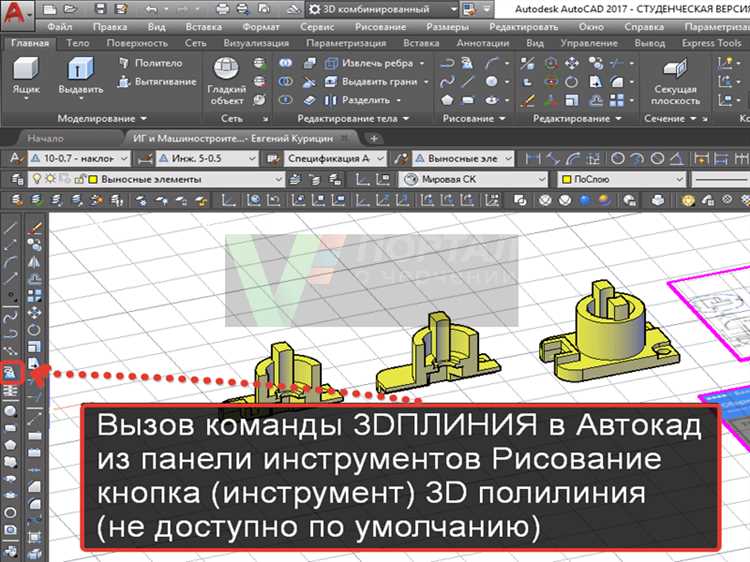
Task: Switch to the Визуализация ribbon tab
Action: [x=256, y=43]
